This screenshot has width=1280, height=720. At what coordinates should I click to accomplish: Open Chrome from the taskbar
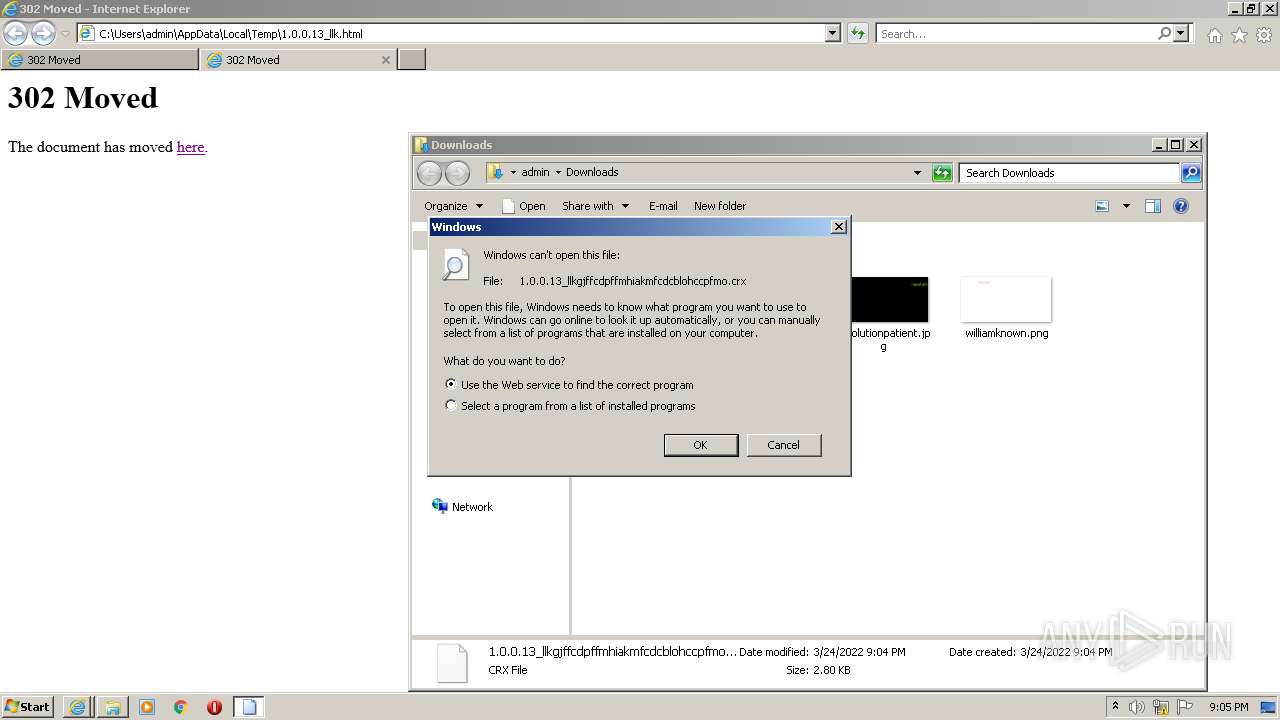click(181, 707)
